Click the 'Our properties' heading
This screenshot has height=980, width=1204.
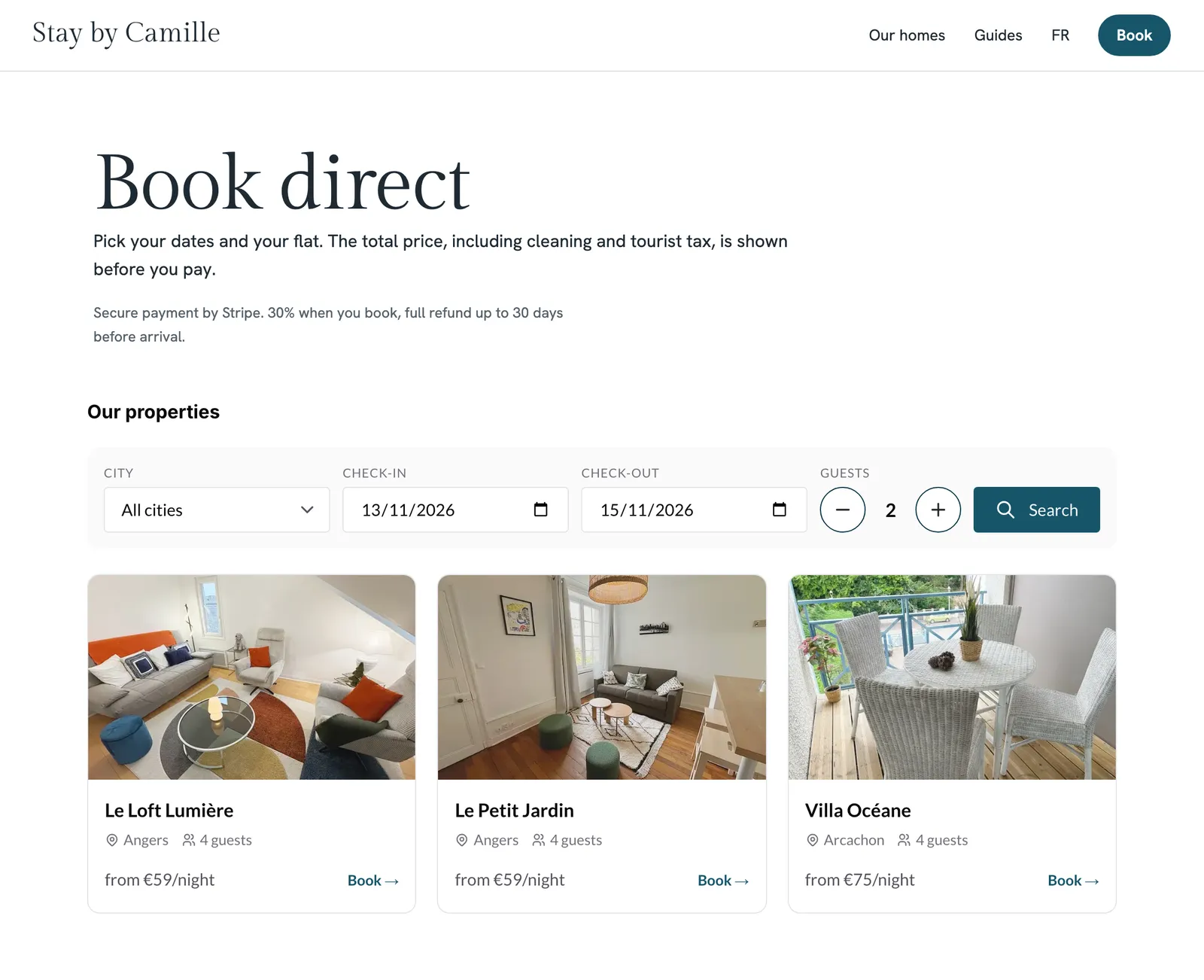pyautogui.click(x=154, y=412)
